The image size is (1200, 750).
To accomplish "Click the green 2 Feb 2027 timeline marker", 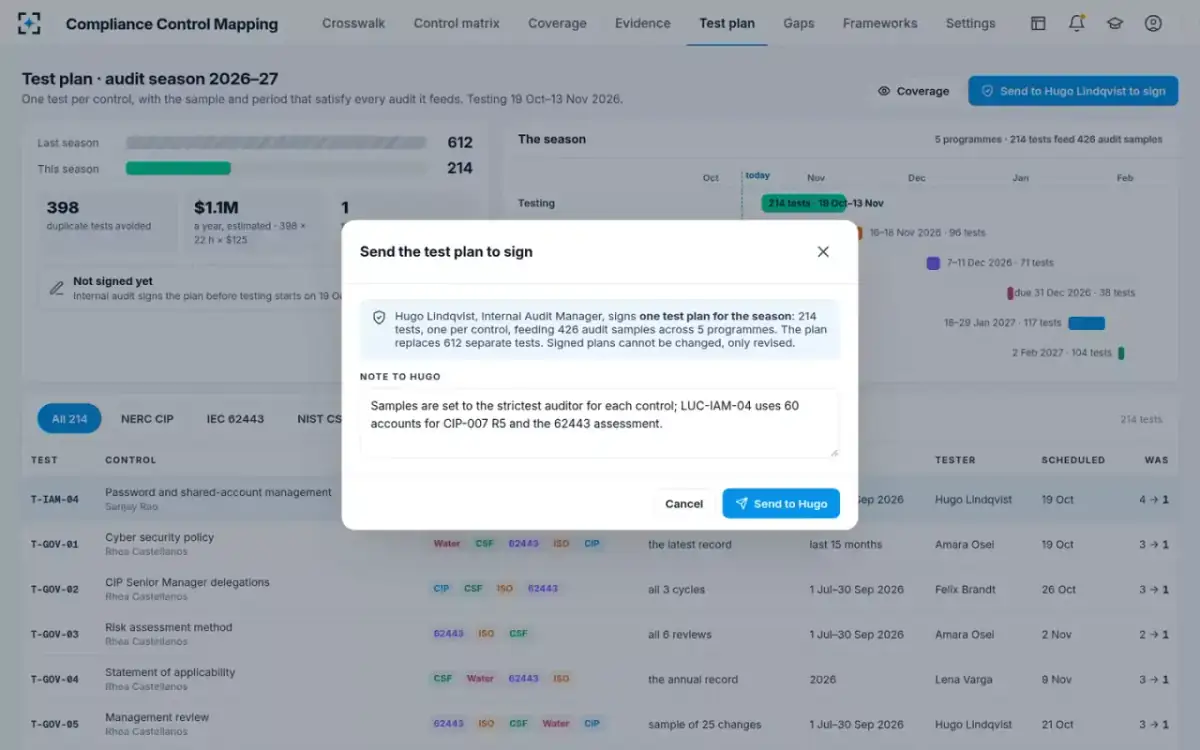I will [1121, 353].
